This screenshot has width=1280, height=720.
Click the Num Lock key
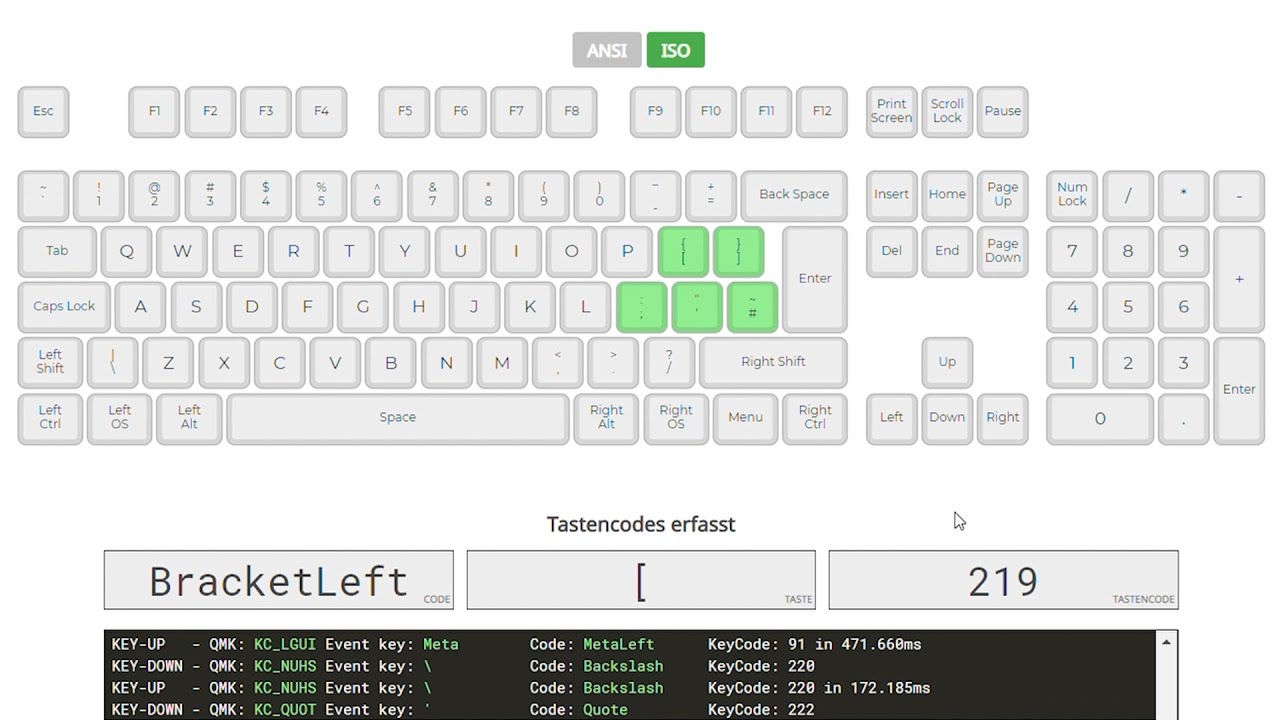click(1072, 195)
